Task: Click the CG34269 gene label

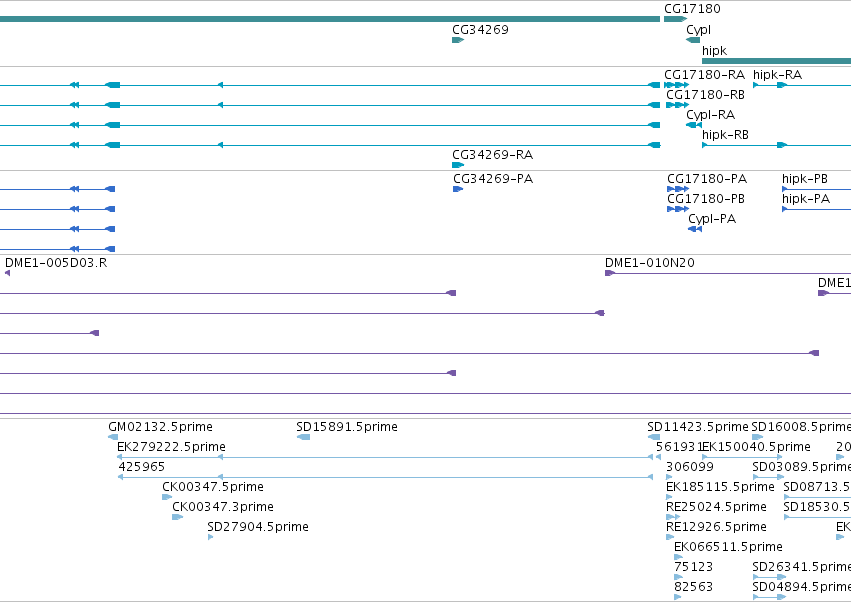Action: click(x=480, y=30)
